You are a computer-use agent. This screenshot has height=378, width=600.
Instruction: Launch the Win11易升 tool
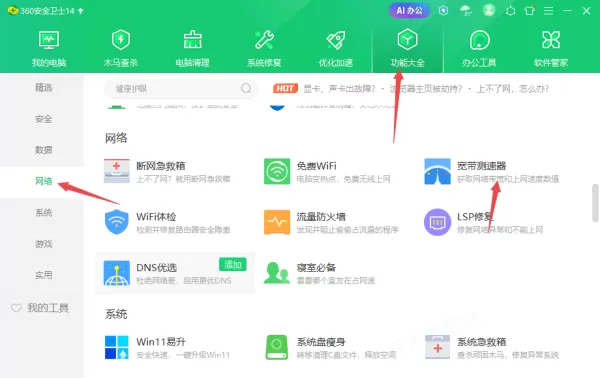coord(167,347)
